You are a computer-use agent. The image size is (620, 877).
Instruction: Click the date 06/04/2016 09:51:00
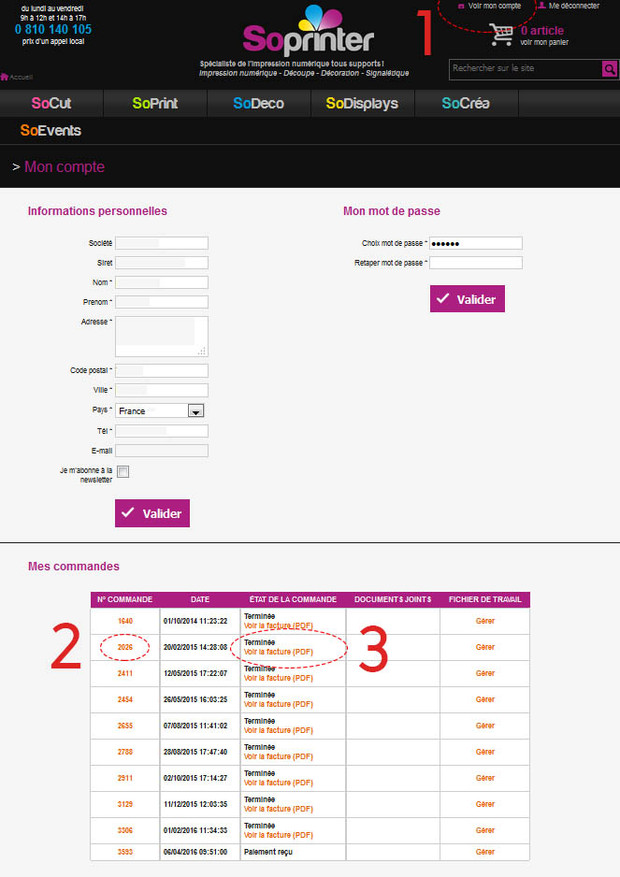[x=196, y=852]
